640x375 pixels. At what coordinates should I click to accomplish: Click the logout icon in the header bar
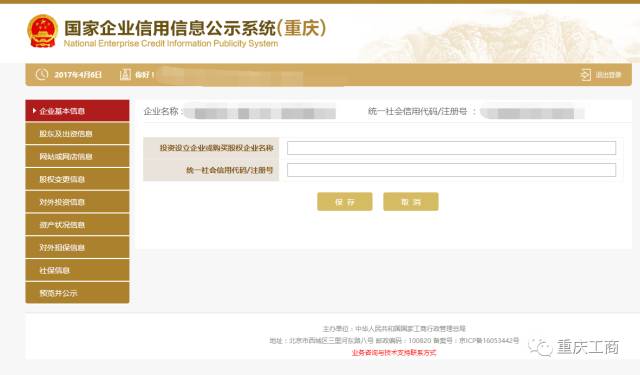[586, 75]
